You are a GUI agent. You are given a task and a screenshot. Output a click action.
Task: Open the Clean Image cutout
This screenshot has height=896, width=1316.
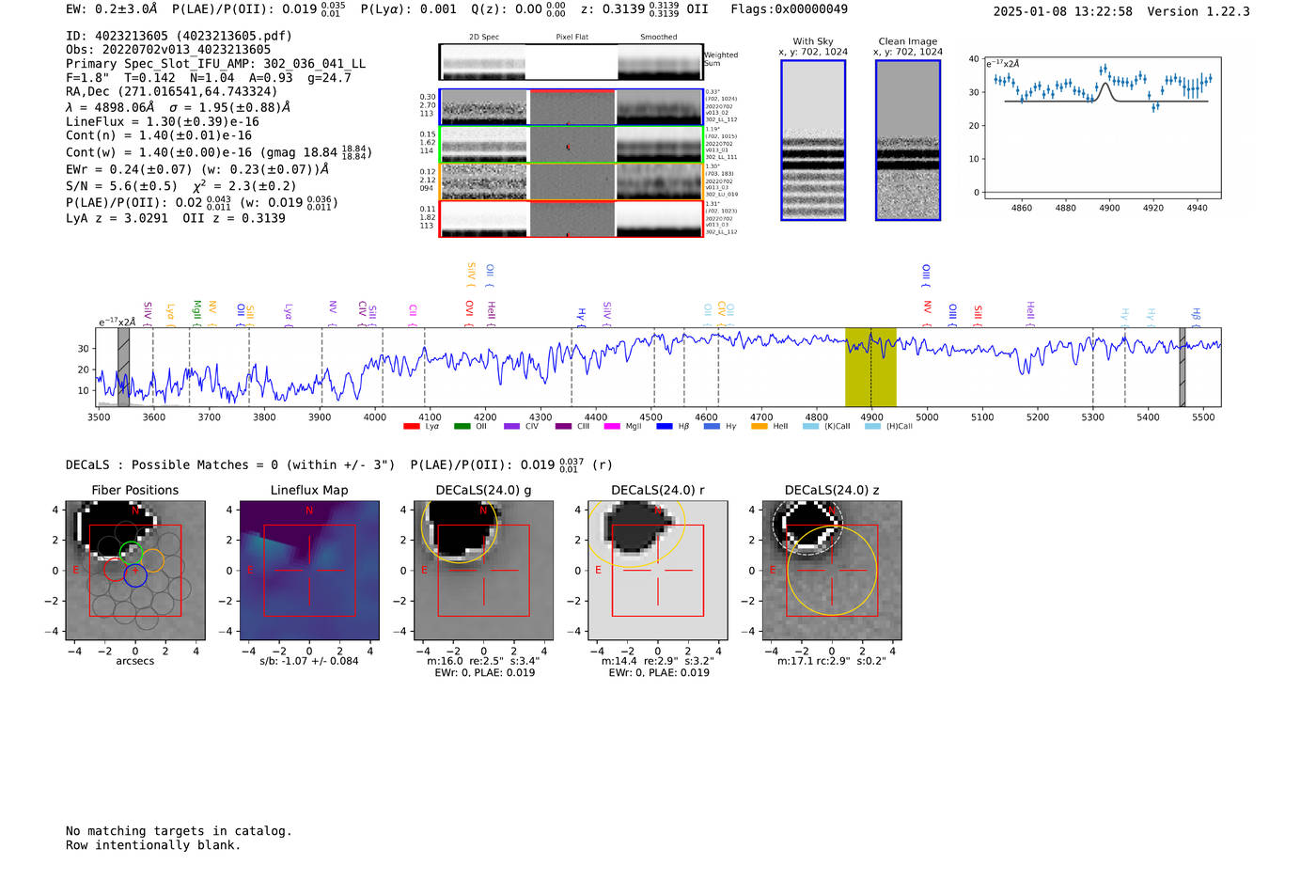[x=907, y=141]
